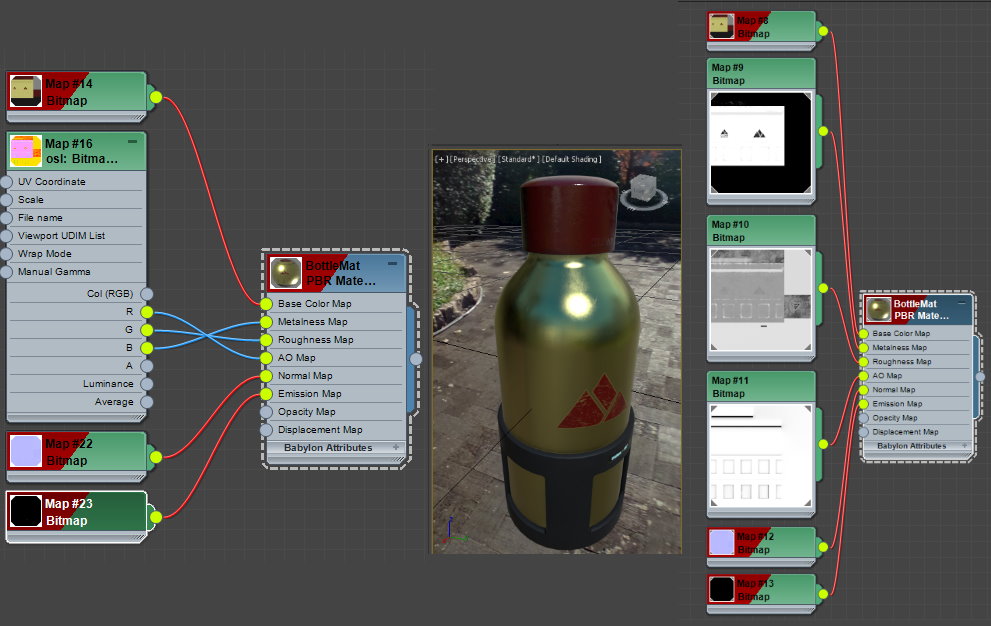This screenshot has height=626, width=991.
Task: Click center node Opacity Map input socket
Action: pyautogui.click(x=267, y=412)
